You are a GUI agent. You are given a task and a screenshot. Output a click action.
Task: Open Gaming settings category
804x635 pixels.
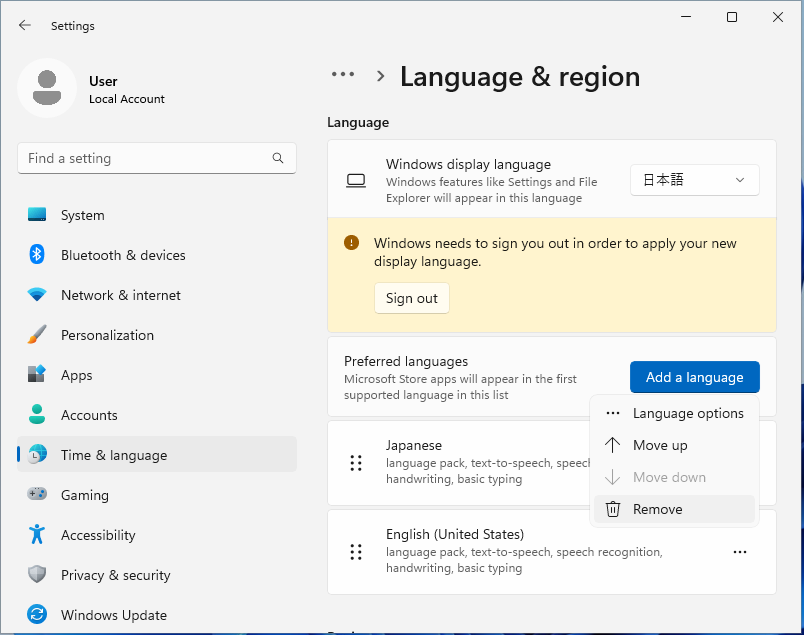coord(157,495)
